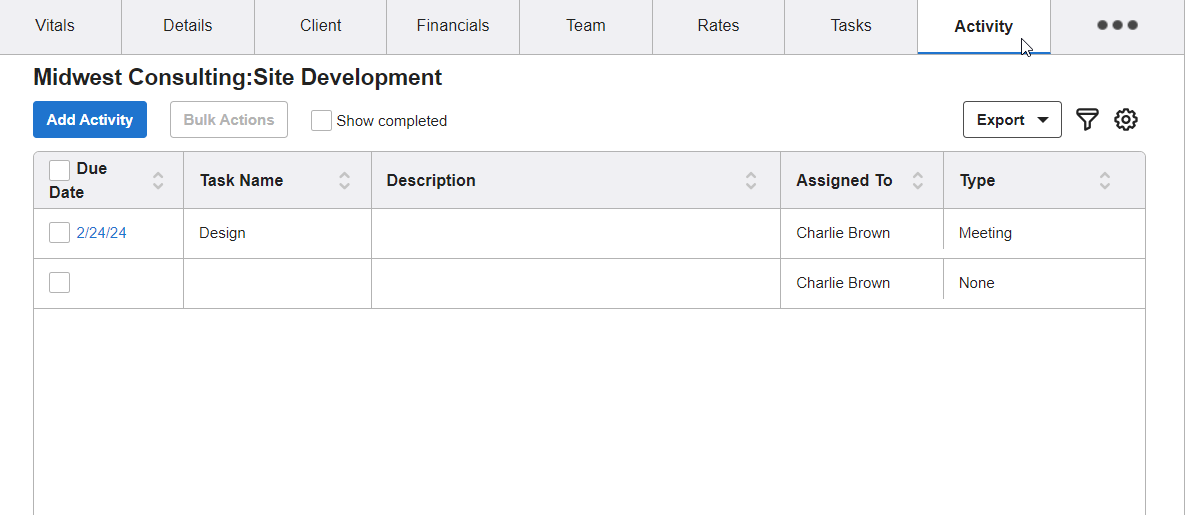Open the gear settings icon
1190x515 pixels.
pyautogui.click(x=1126, y=120)
